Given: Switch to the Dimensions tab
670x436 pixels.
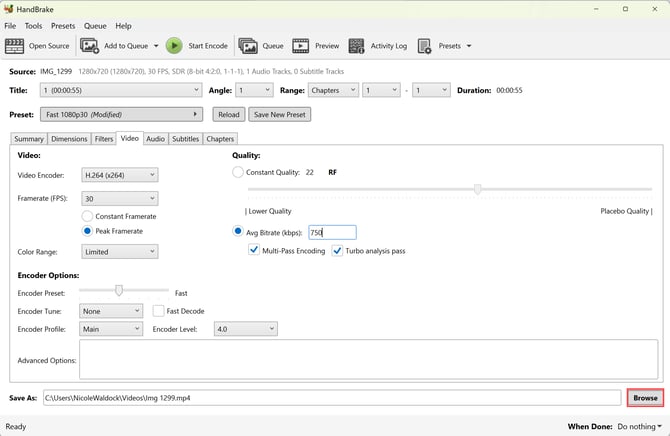Looking at the screenshot, I should click(69, 139).
